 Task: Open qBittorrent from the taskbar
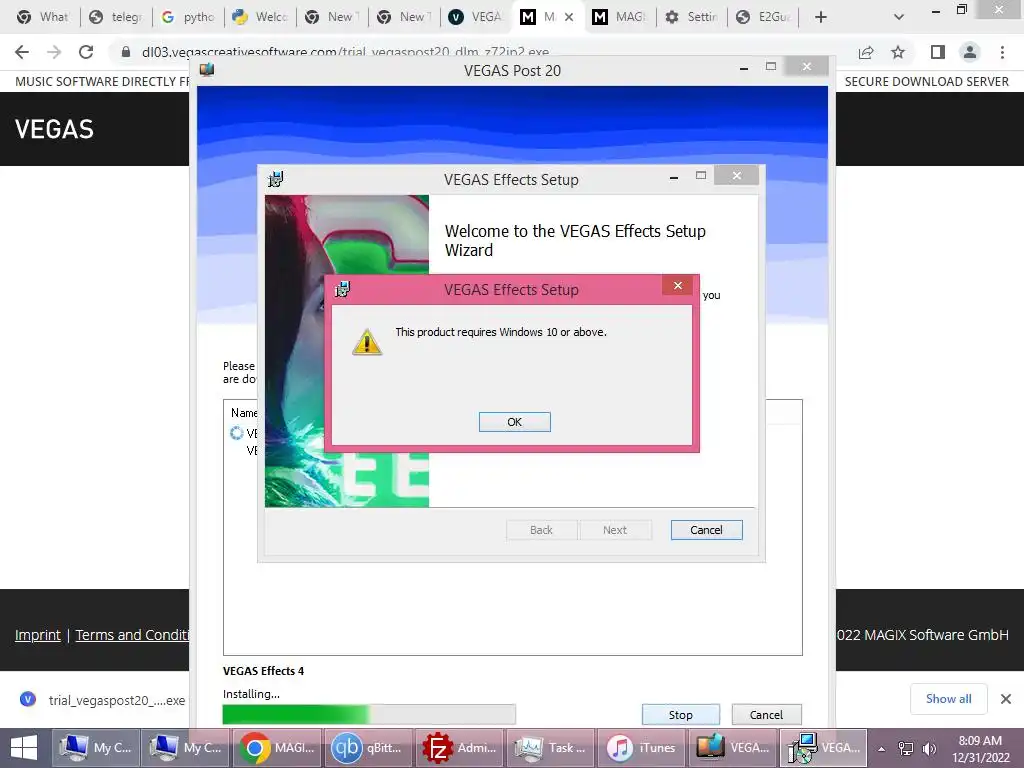(368, 748)
